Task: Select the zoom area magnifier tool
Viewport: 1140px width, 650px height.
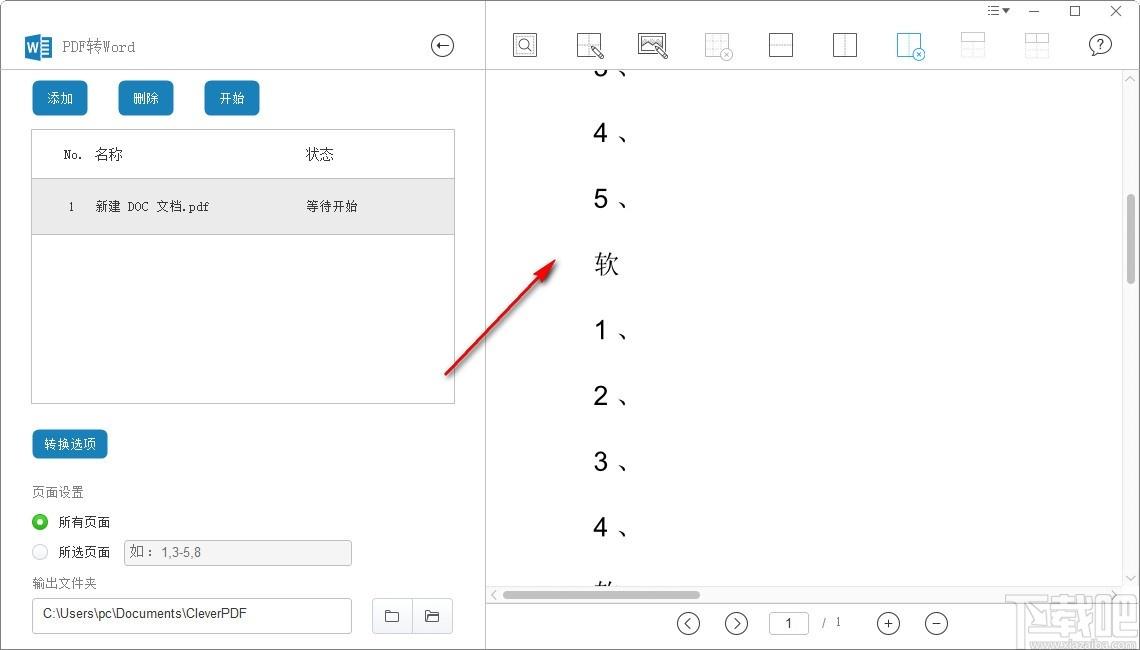Action: (x=525, y=45)
